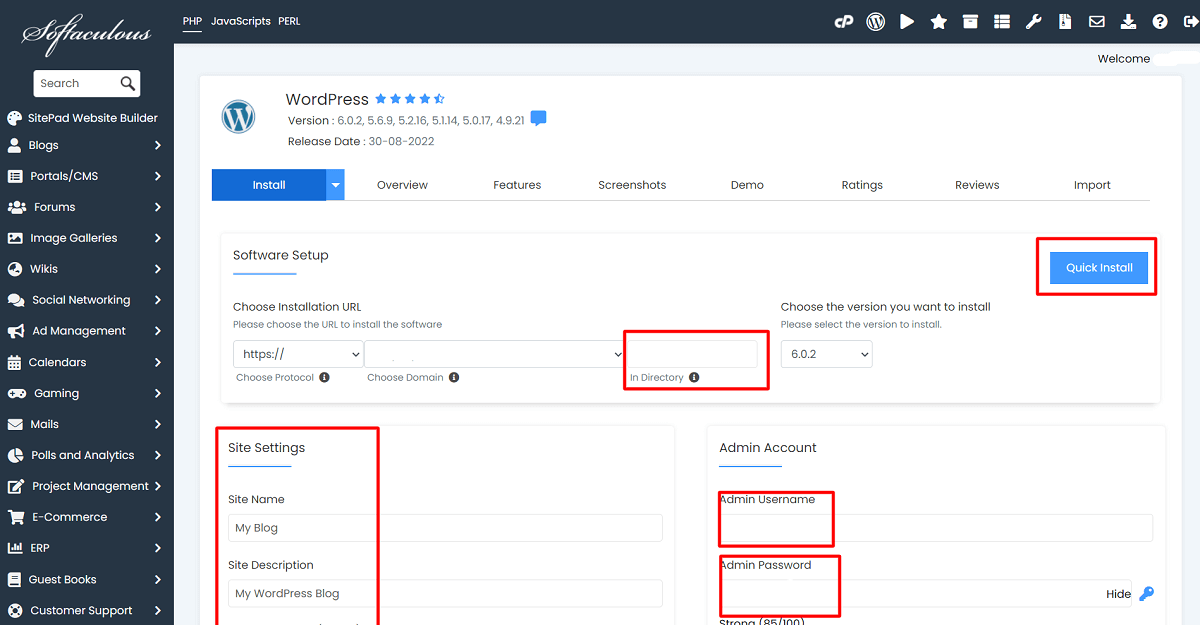Screen dimensions: 1200x625
Task: Generate a password with the blue key icon
Action: pyautogui.click(x=1145, y=593)
